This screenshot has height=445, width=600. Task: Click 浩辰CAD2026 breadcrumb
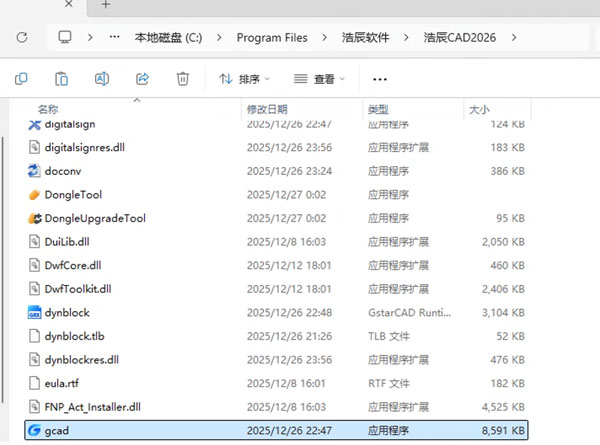[x=460, y=37]
